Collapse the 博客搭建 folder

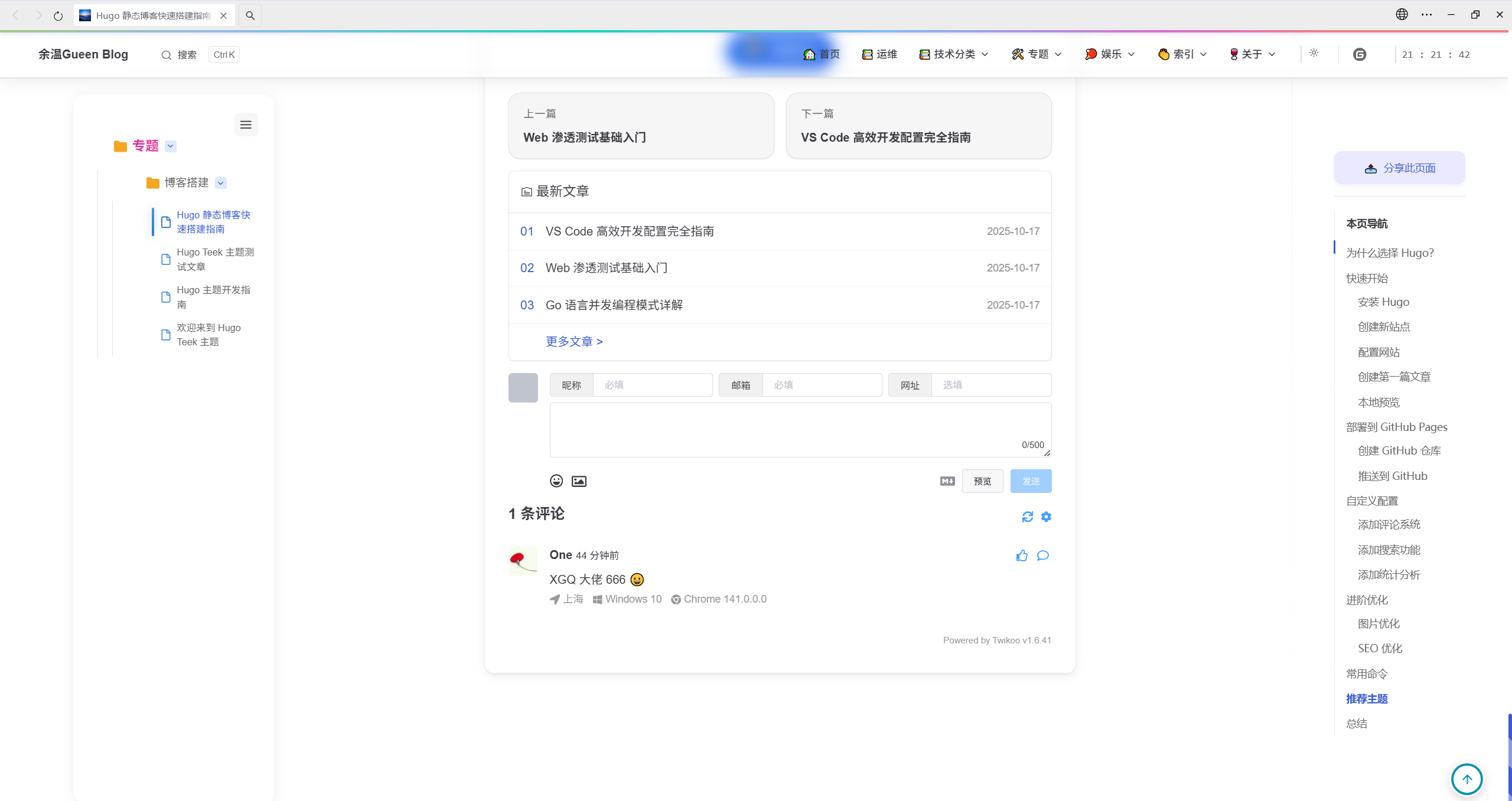220,183
